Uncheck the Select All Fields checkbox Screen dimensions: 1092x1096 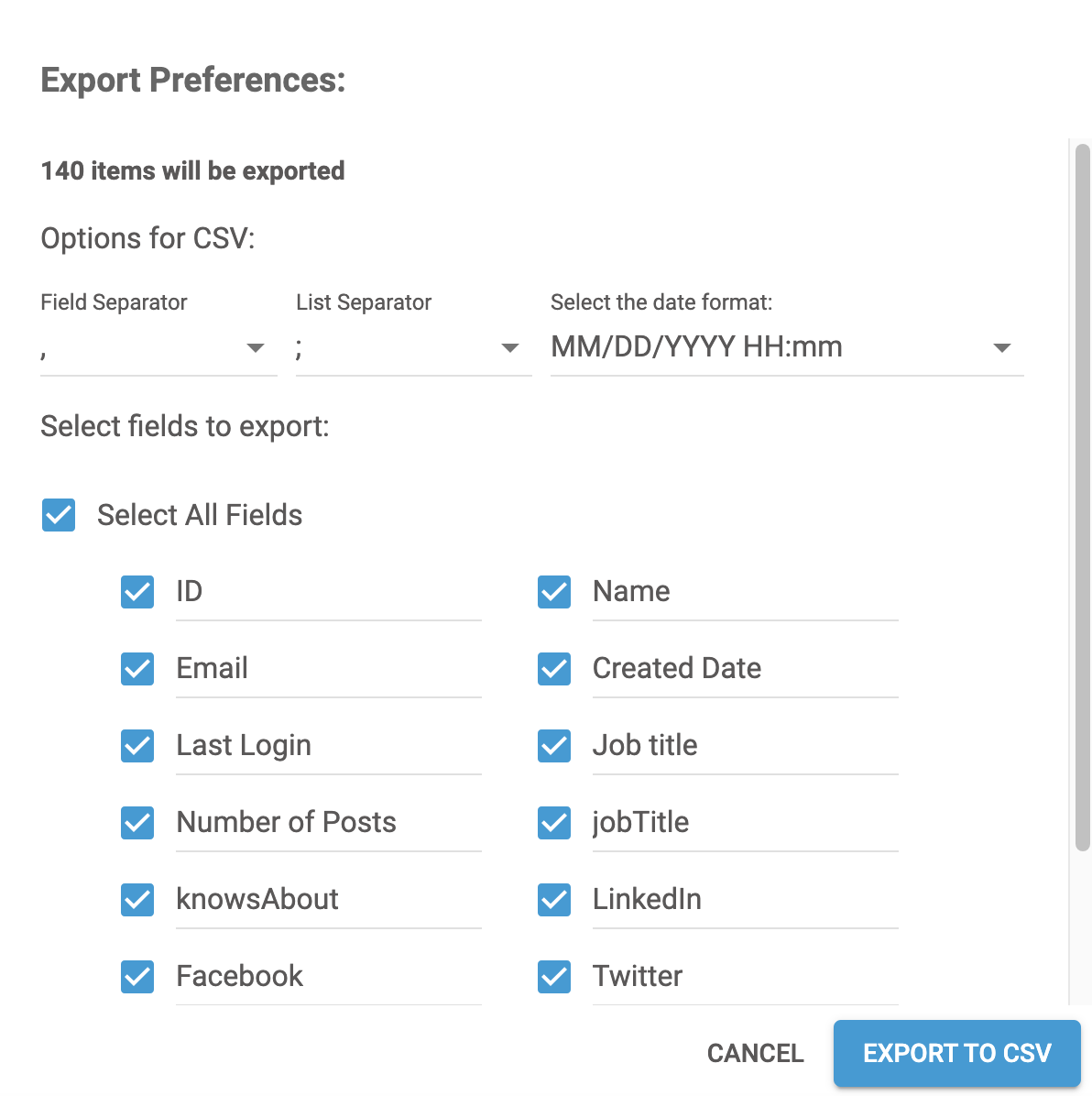[59, 515]
